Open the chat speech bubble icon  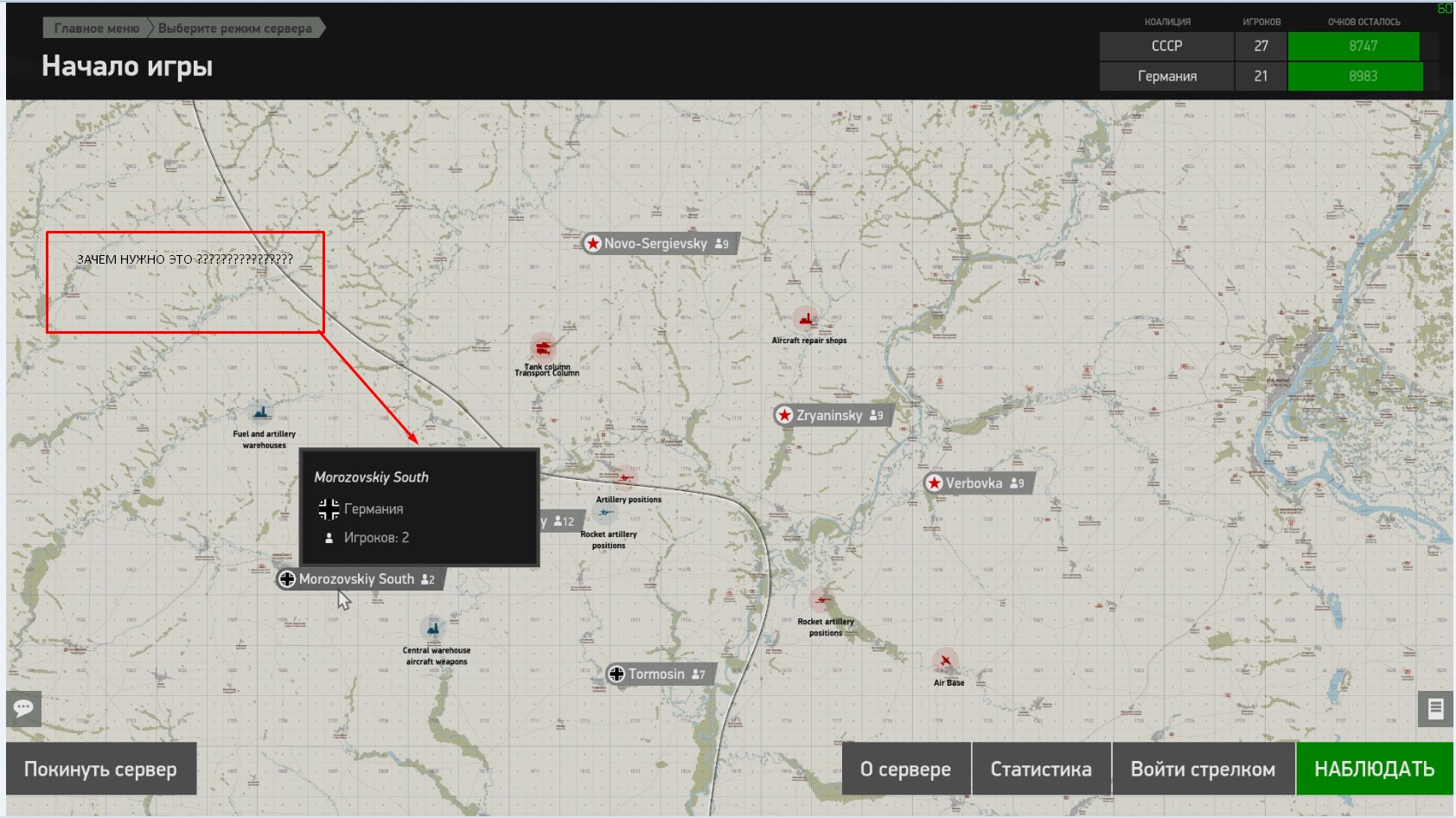tap(23, 709)
